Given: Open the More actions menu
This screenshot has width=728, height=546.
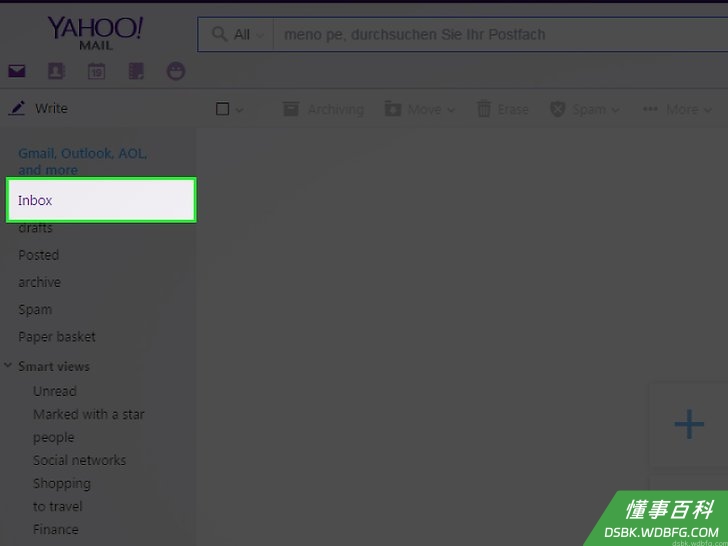Looking at the screenshot, I should coord(677,110).
